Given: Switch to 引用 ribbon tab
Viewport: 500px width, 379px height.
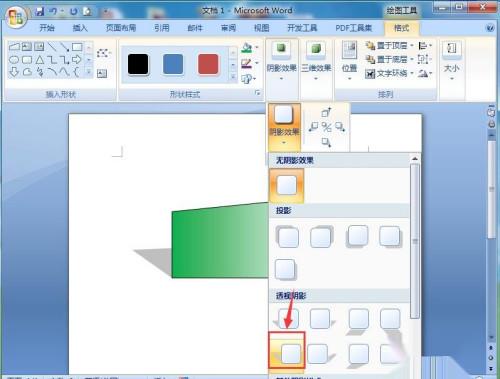Looking at the screenshot, I should tap(162, 28).
